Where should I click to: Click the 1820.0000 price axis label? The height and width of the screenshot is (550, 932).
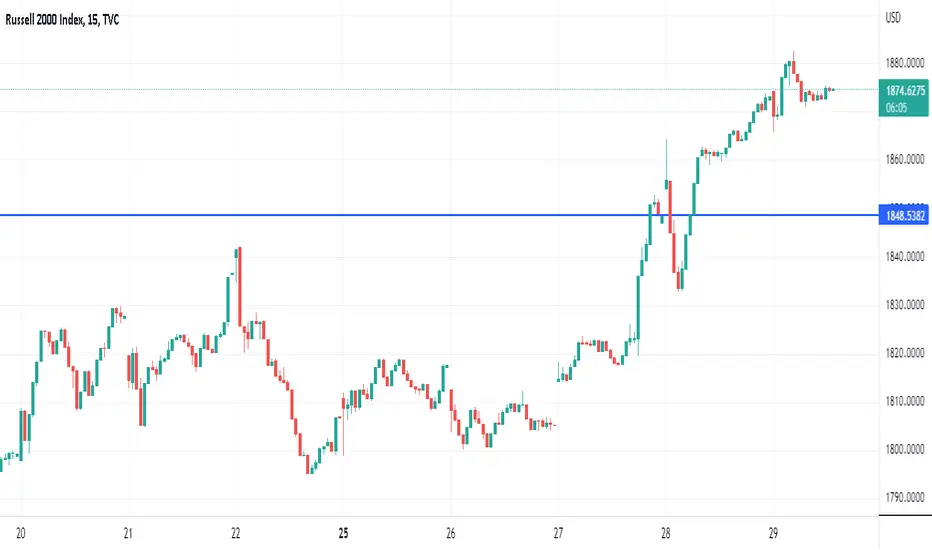click(905, 353)
